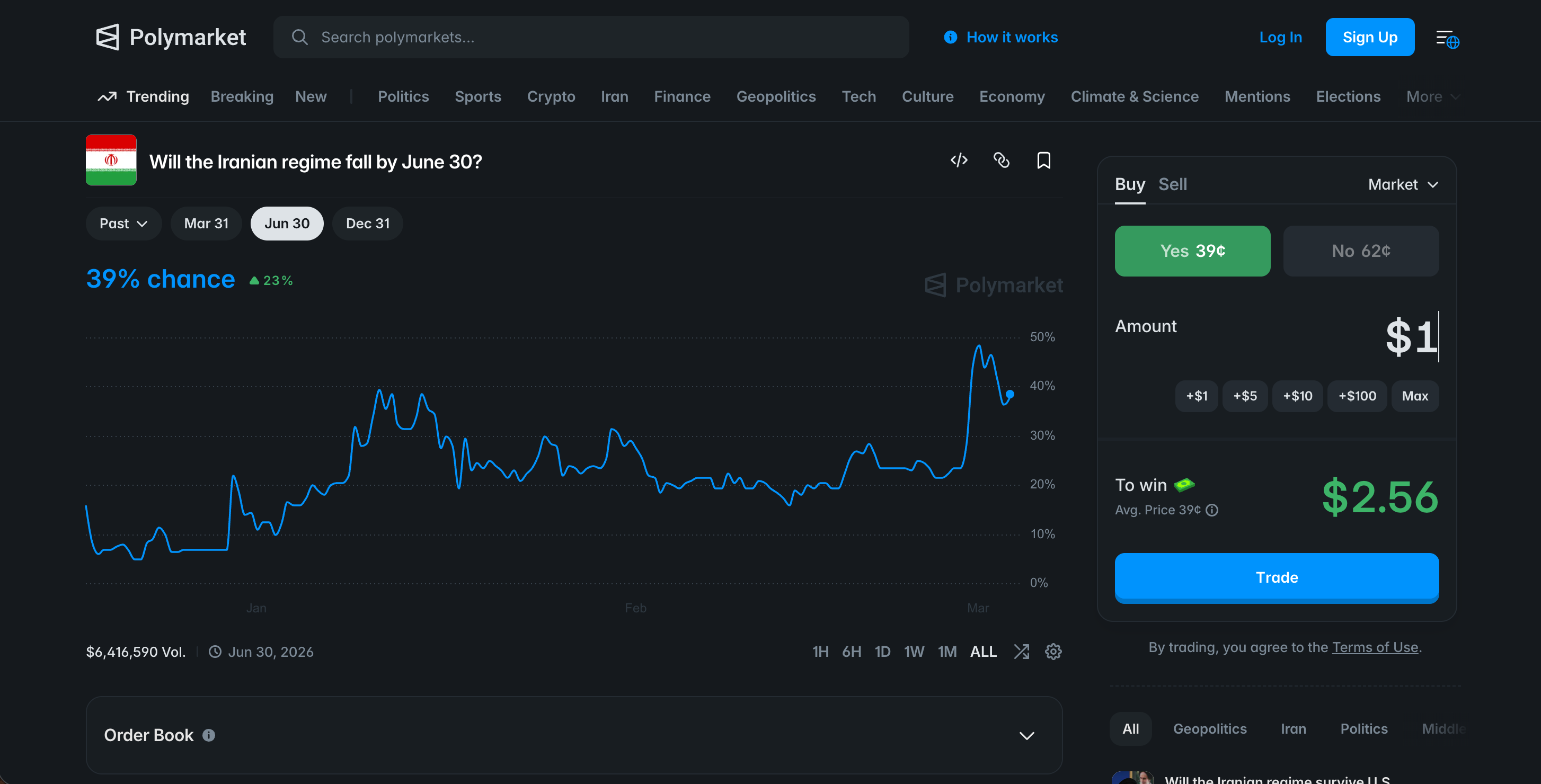The image size is (1541, 784).
Task: Open the Terms of Use link
Action: [1374, 647]
